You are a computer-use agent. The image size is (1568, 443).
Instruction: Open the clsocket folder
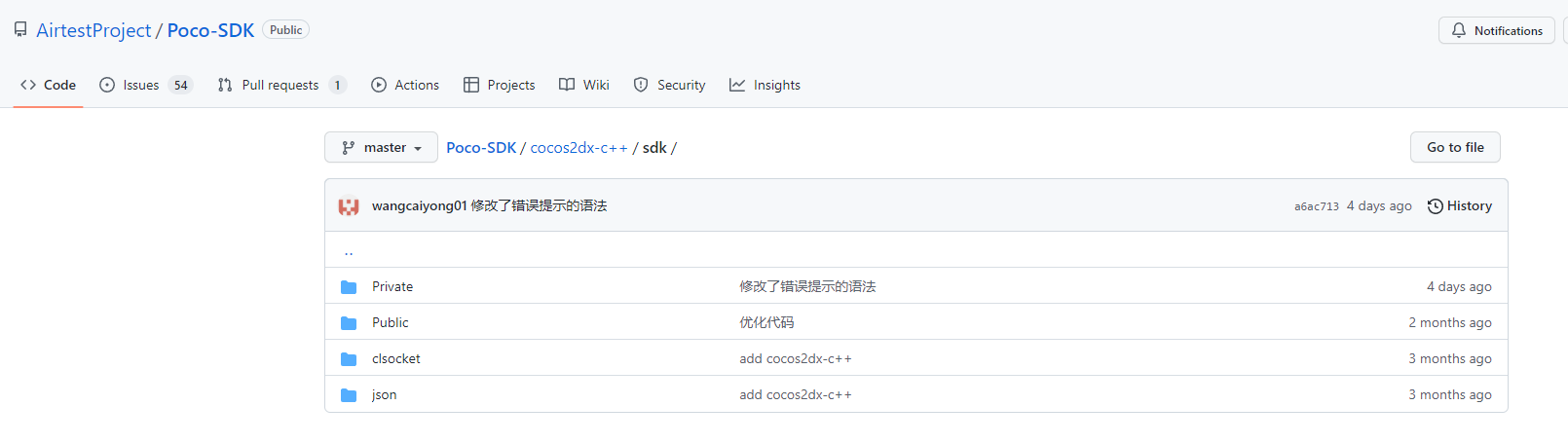click(396, 358)
